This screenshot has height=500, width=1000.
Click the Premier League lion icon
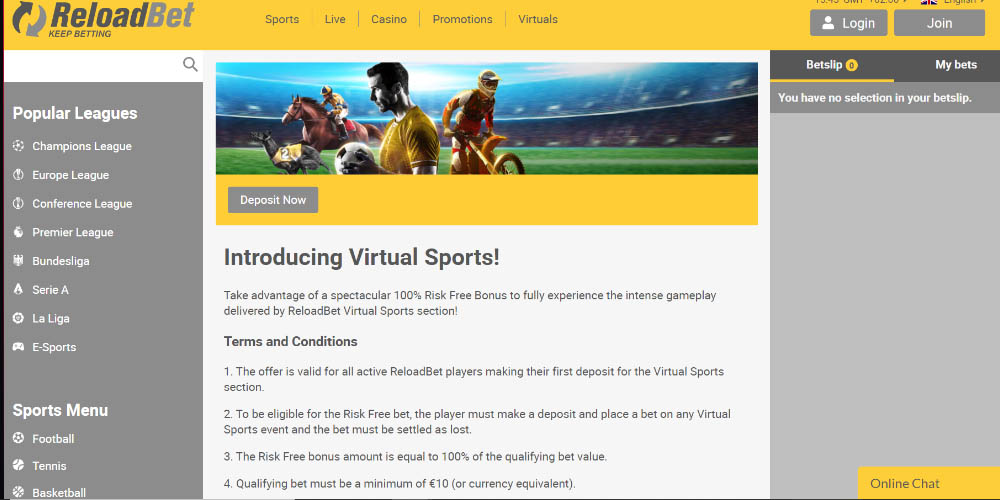(18, 232)
